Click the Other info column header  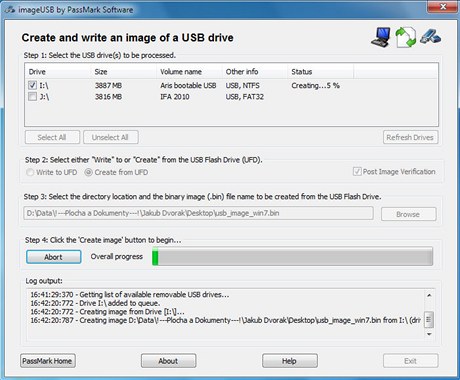(255, 72)
